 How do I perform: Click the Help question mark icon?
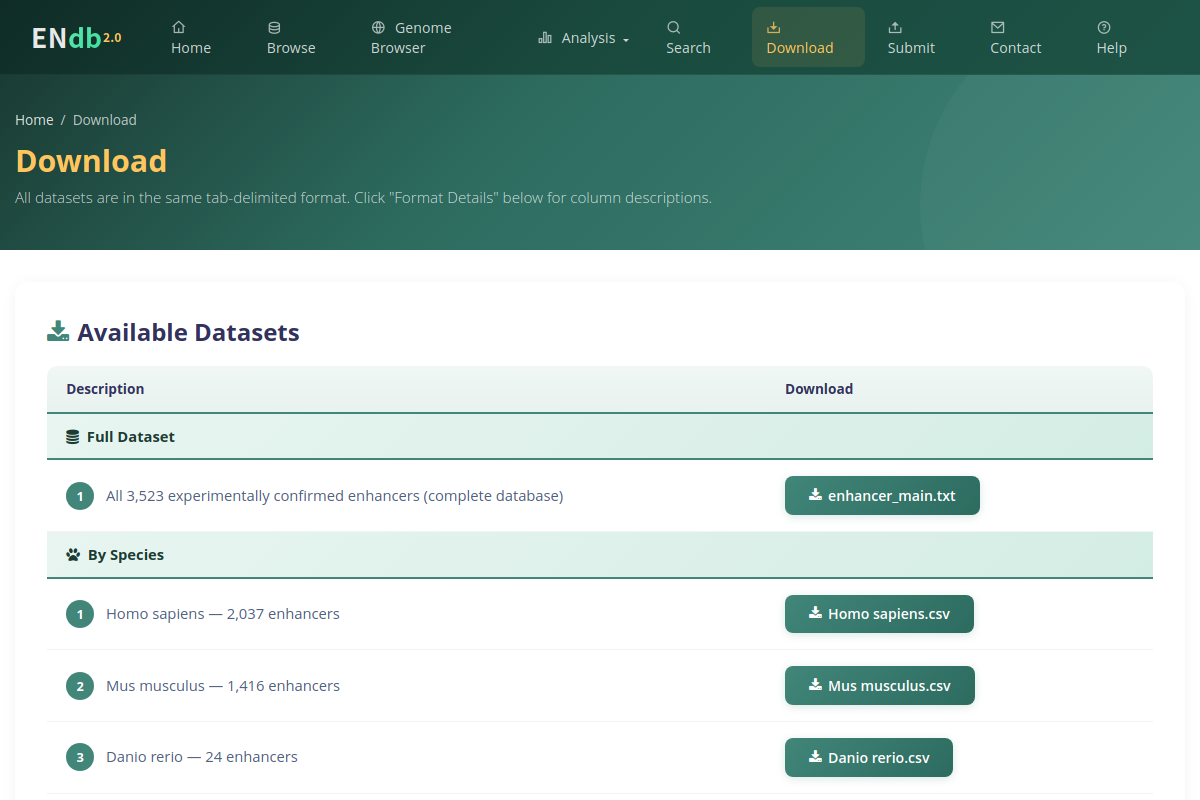pyautogui.click(x=1104, y=28)
